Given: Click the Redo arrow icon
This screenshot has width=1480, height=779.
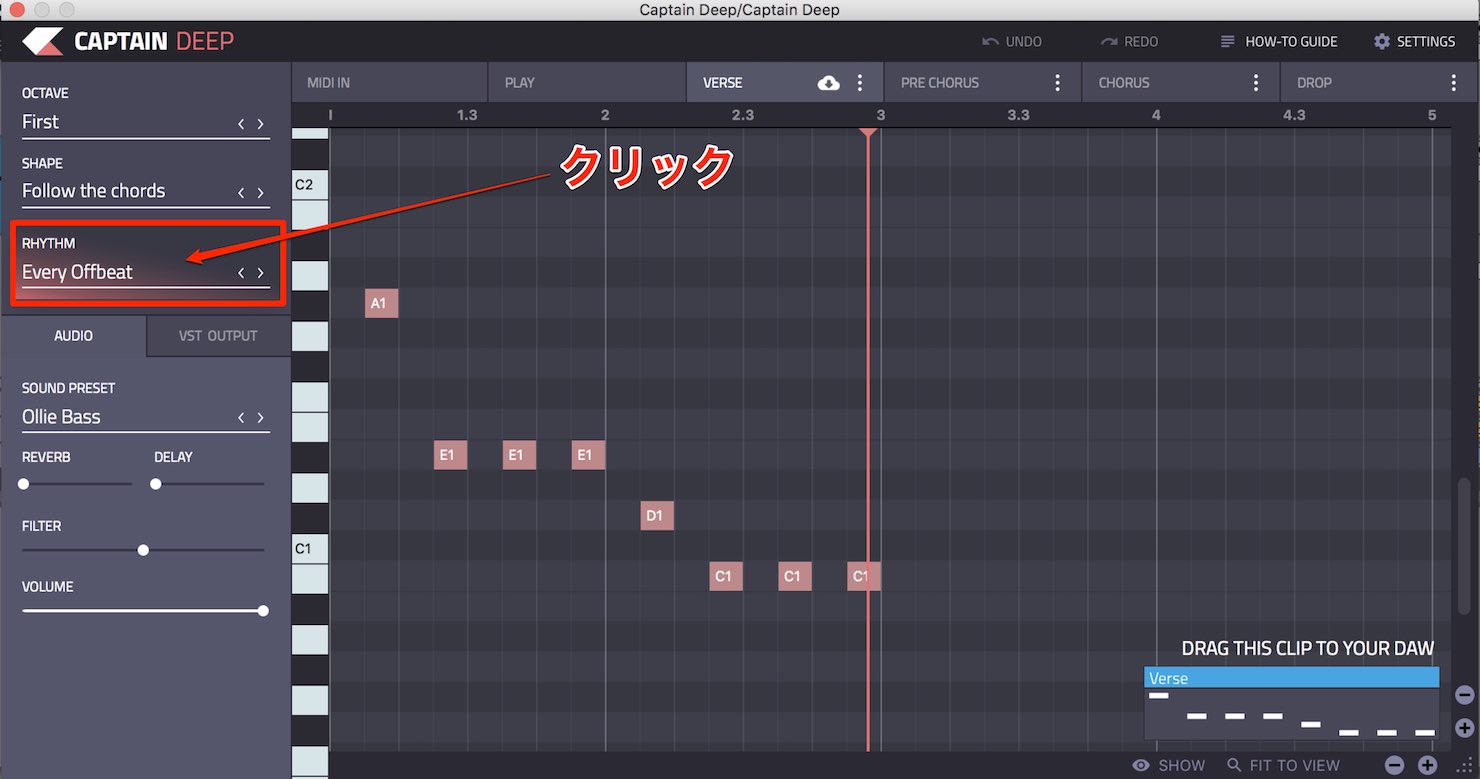Looking at the screenshot, I should [1108, 42].
